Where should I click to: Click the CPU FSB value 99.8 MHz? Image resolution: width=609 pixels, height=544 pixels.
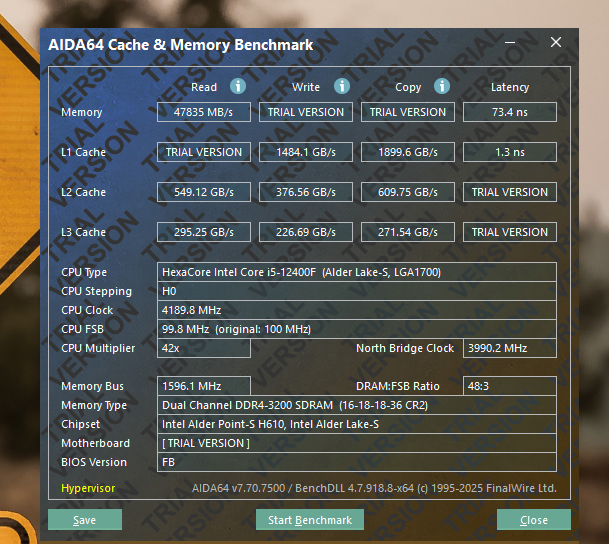tap(357, 329)
